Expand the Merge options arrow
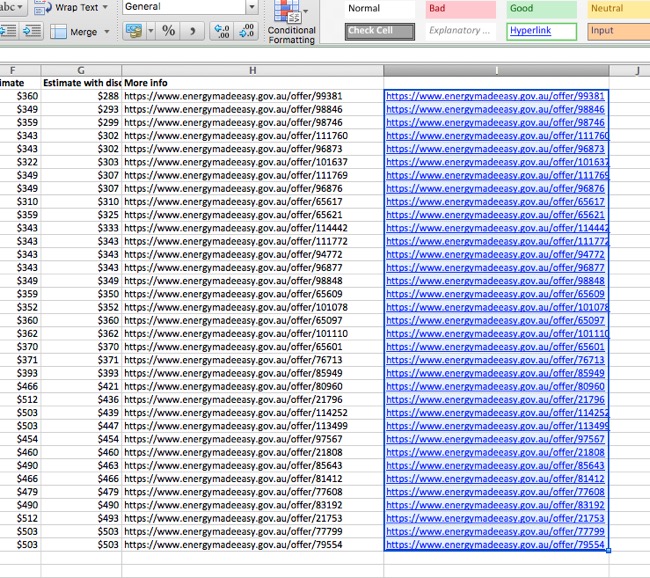This screenshot has height=578, width=650. coord(107,32)
